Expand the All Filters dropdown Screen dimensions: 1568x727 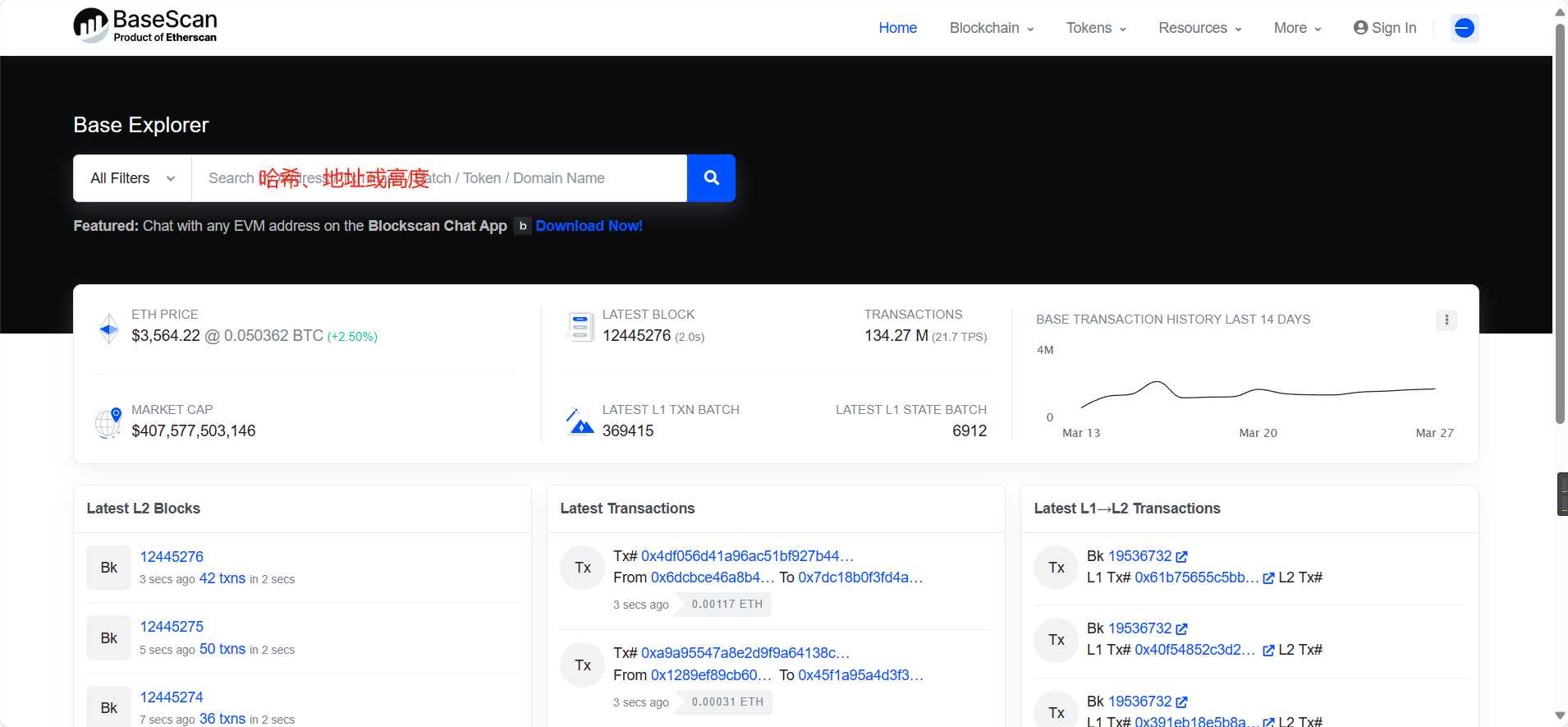[x=132, y=178]
